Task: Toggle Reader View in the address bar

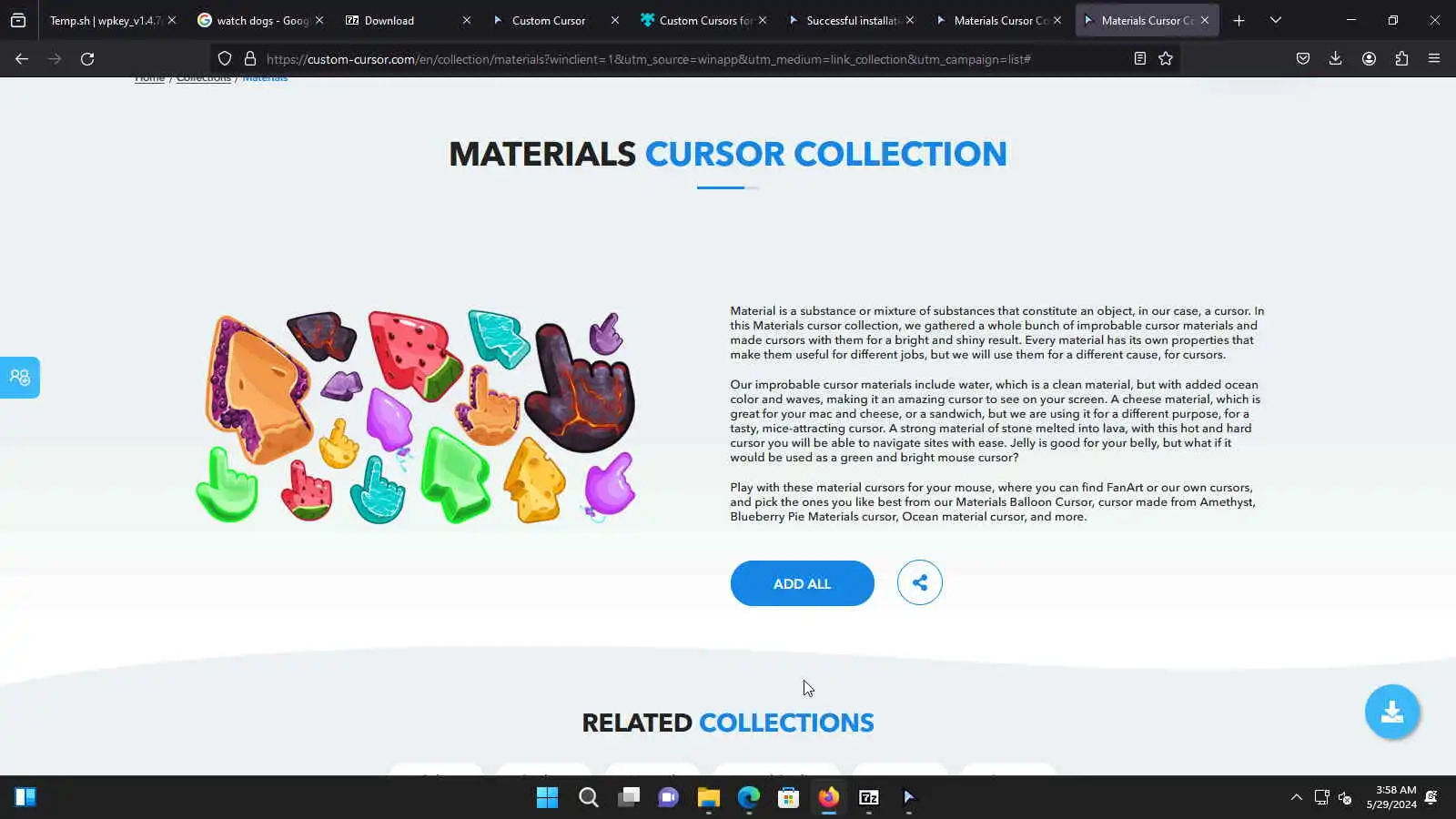Action: (x=1139, y=58)
